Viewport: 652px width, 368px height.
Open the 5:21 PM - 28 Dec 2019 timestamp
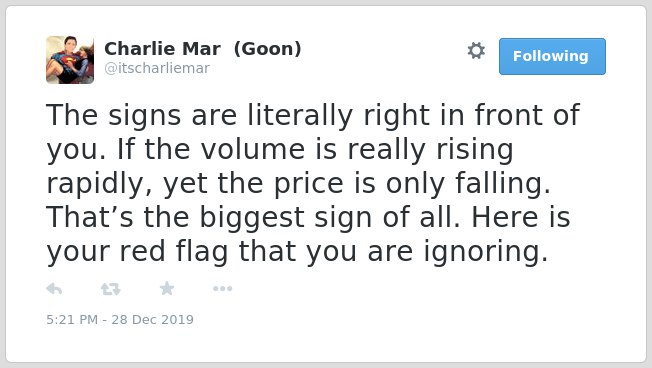pos(120,319)
